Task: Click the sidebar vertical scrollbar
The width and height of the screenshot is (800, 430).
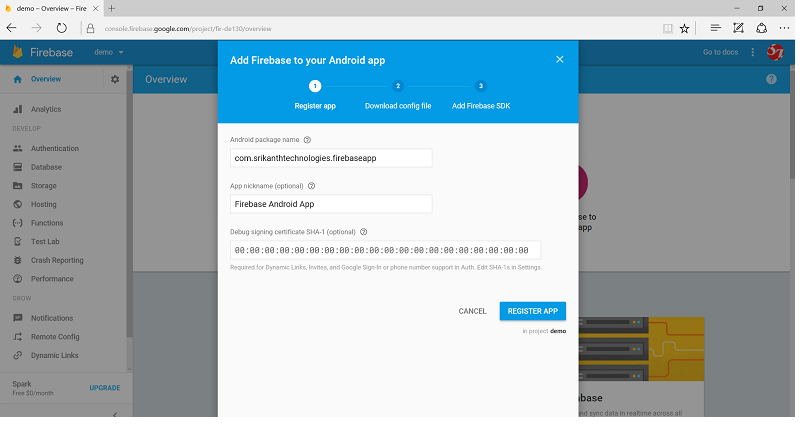Action: [x=129, y=204]
